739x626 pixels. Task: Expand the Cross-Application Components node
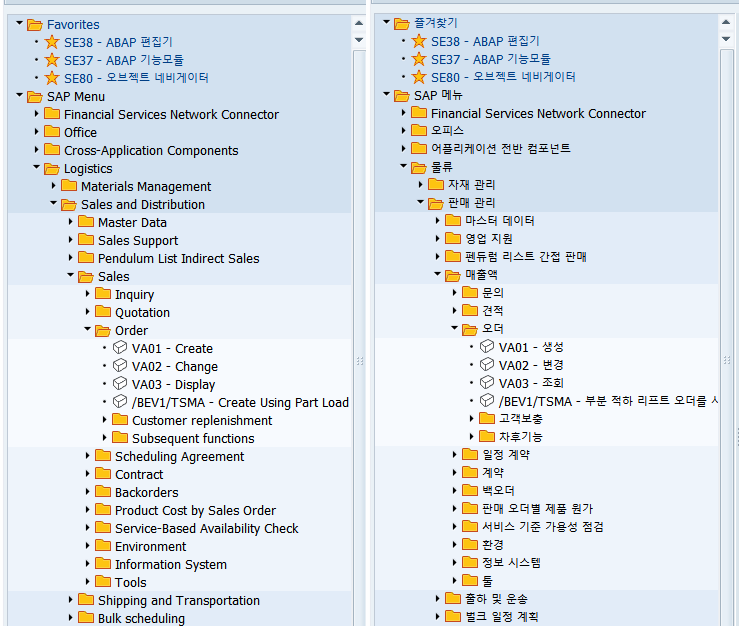36,149
